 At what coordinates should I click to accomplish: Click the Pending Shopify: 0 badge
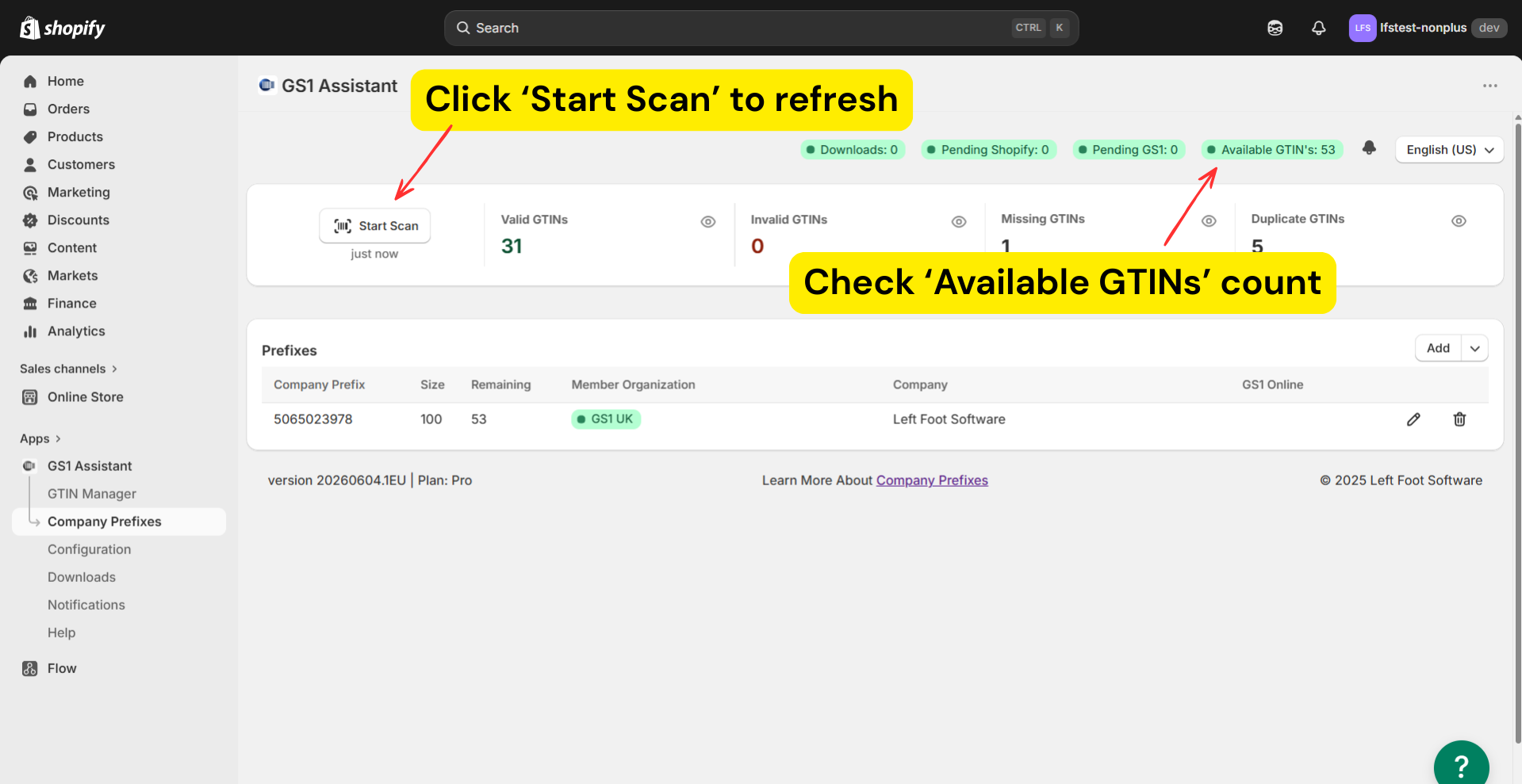[988, 150]
